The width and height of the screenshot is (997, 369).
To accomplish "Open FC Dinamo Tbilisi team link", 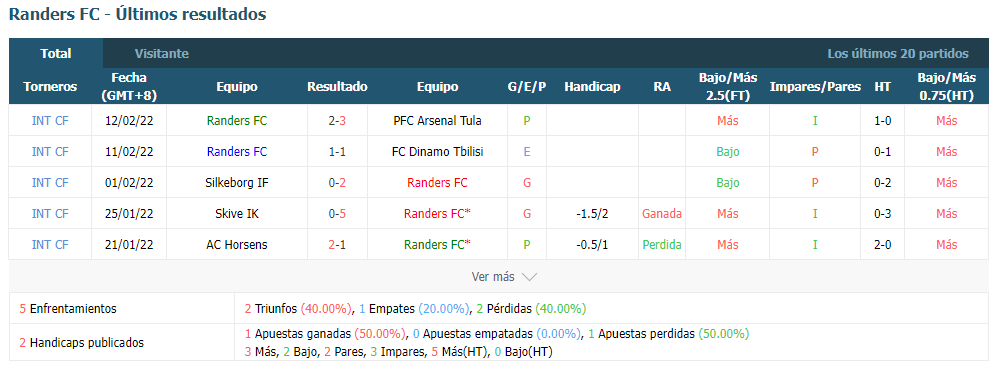I will coord(437,151).
